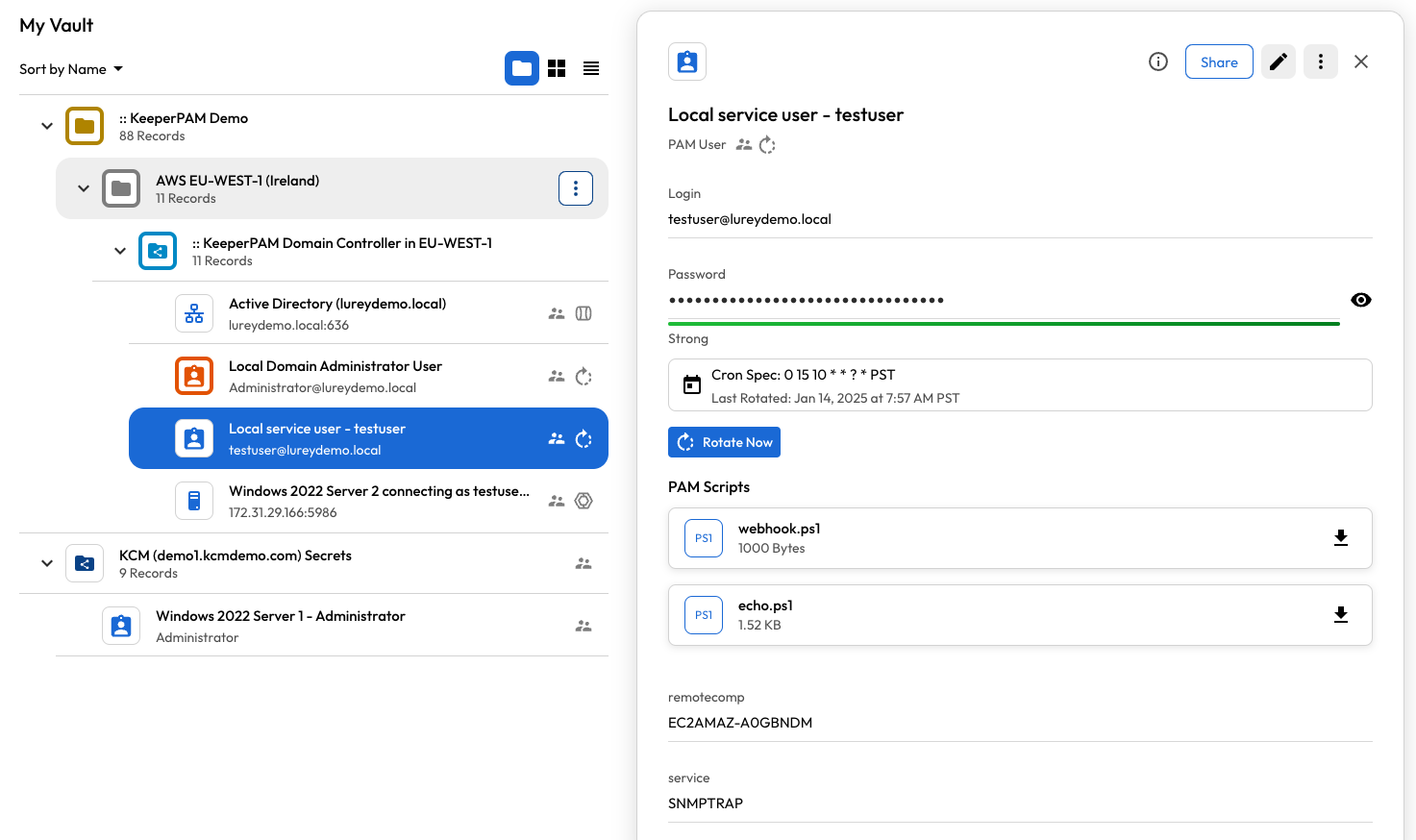This screenshot has width=1416, height=840.
Task: Open the record's three-dot options menu
Action: (1320, 62)
